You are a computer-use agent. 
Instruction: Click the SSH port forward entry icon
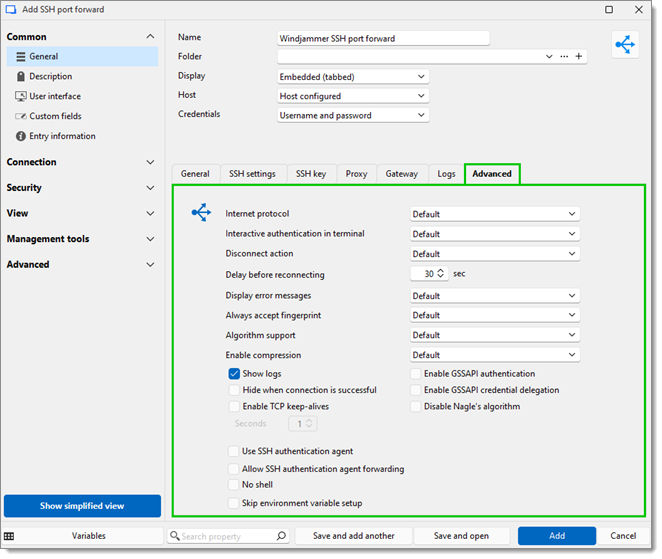pyautogui.click(x=626, y=45)
